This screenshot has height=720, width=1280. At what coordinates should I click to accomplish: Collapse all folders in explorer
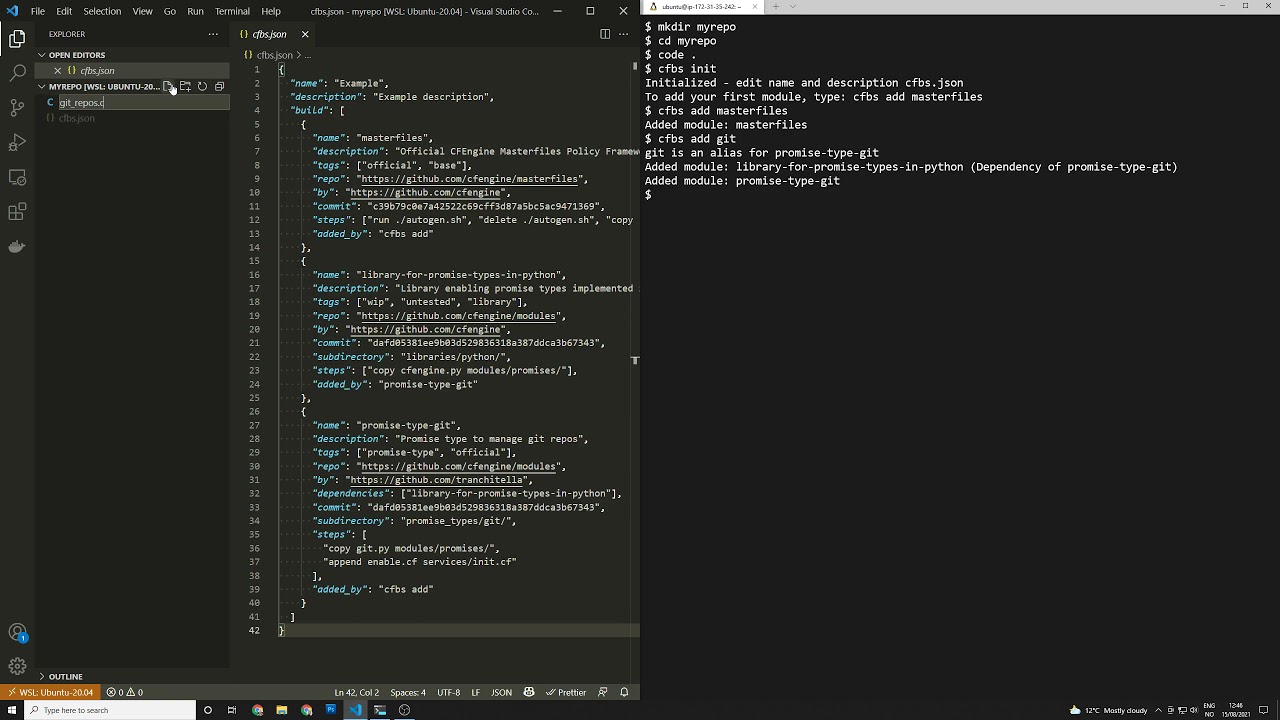pyautogui.click(x=219, y=86)
